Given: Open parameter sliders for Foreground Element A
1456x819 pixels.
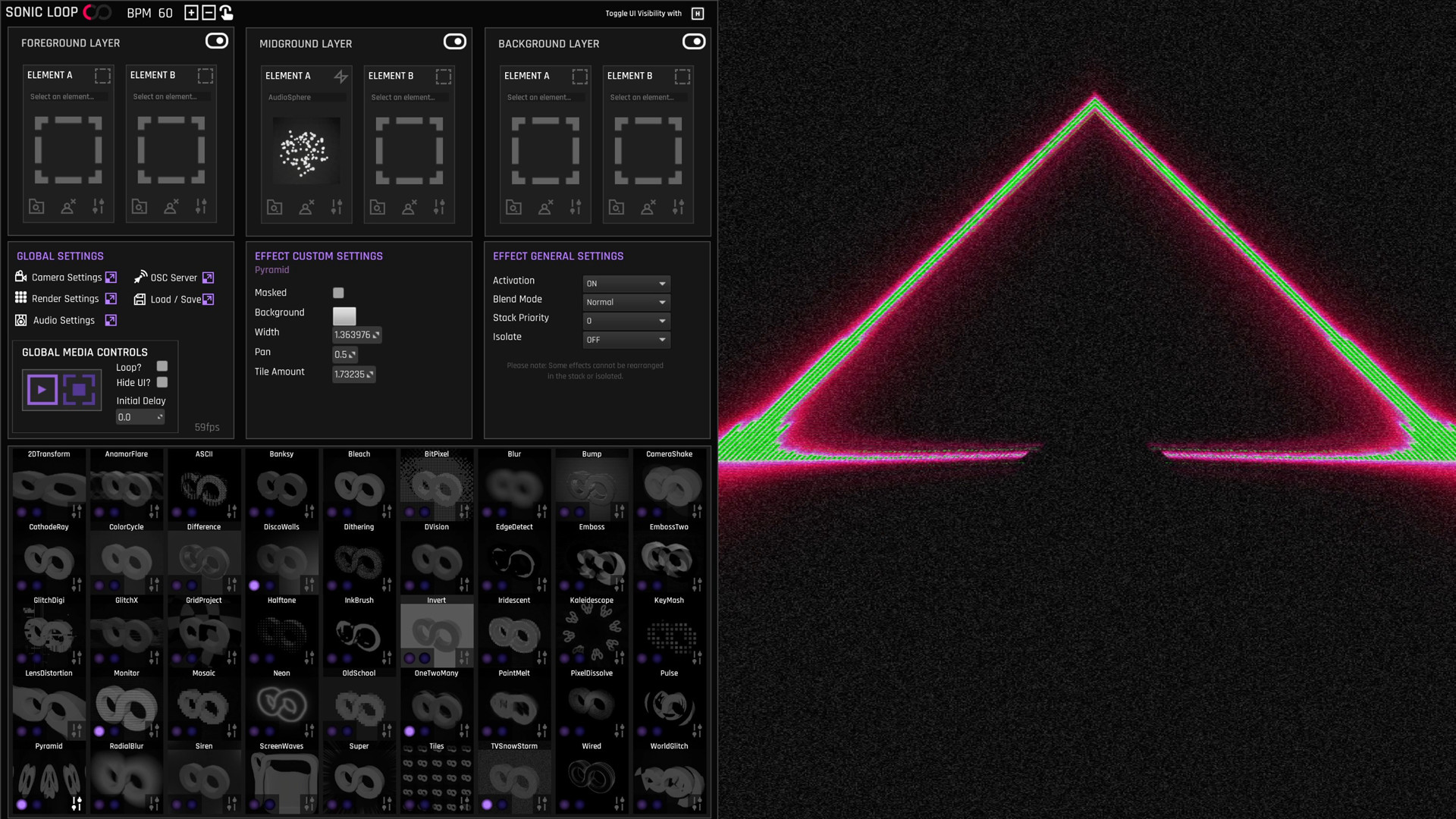Looking at the screenshot, I should (99, 206).
